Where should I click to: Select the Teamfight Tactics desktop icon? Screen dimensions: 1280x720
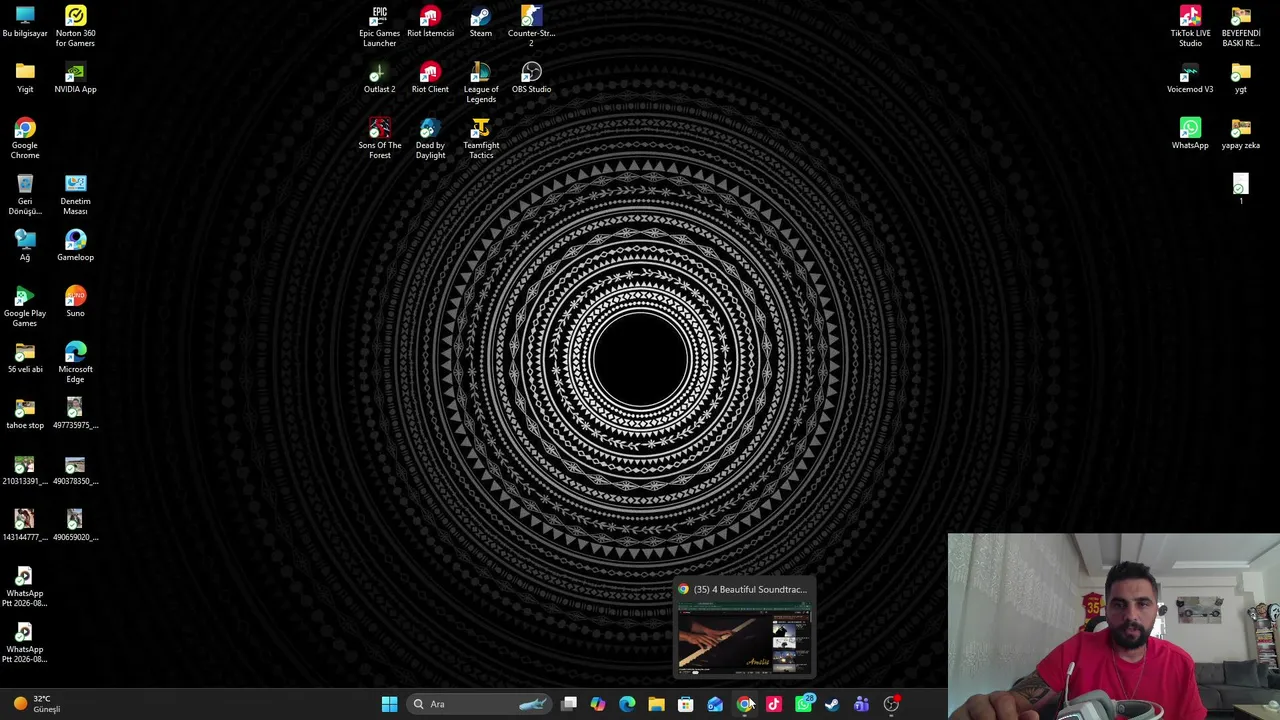pos(481,139)
